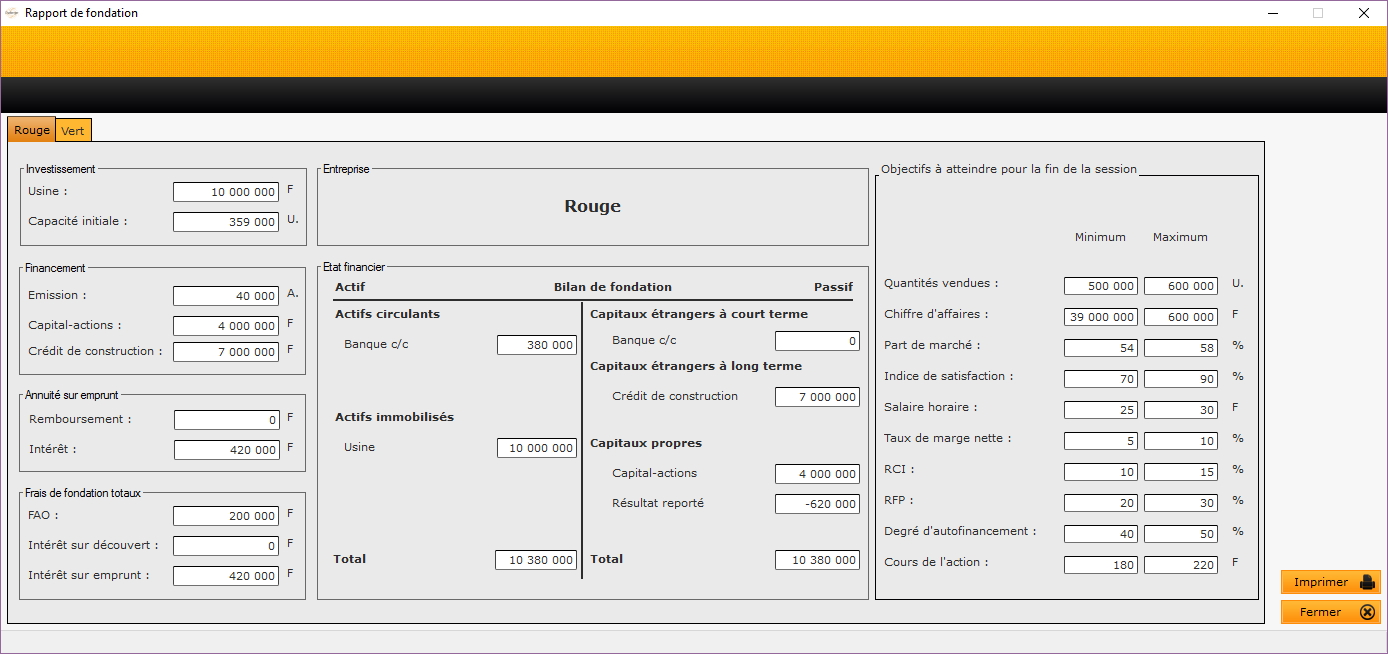The width and height of the screenshot is (1388, 654).
Task: Select the minimum Quantités vendues field
Action: pyautogui.click(x=1101, y=286)
